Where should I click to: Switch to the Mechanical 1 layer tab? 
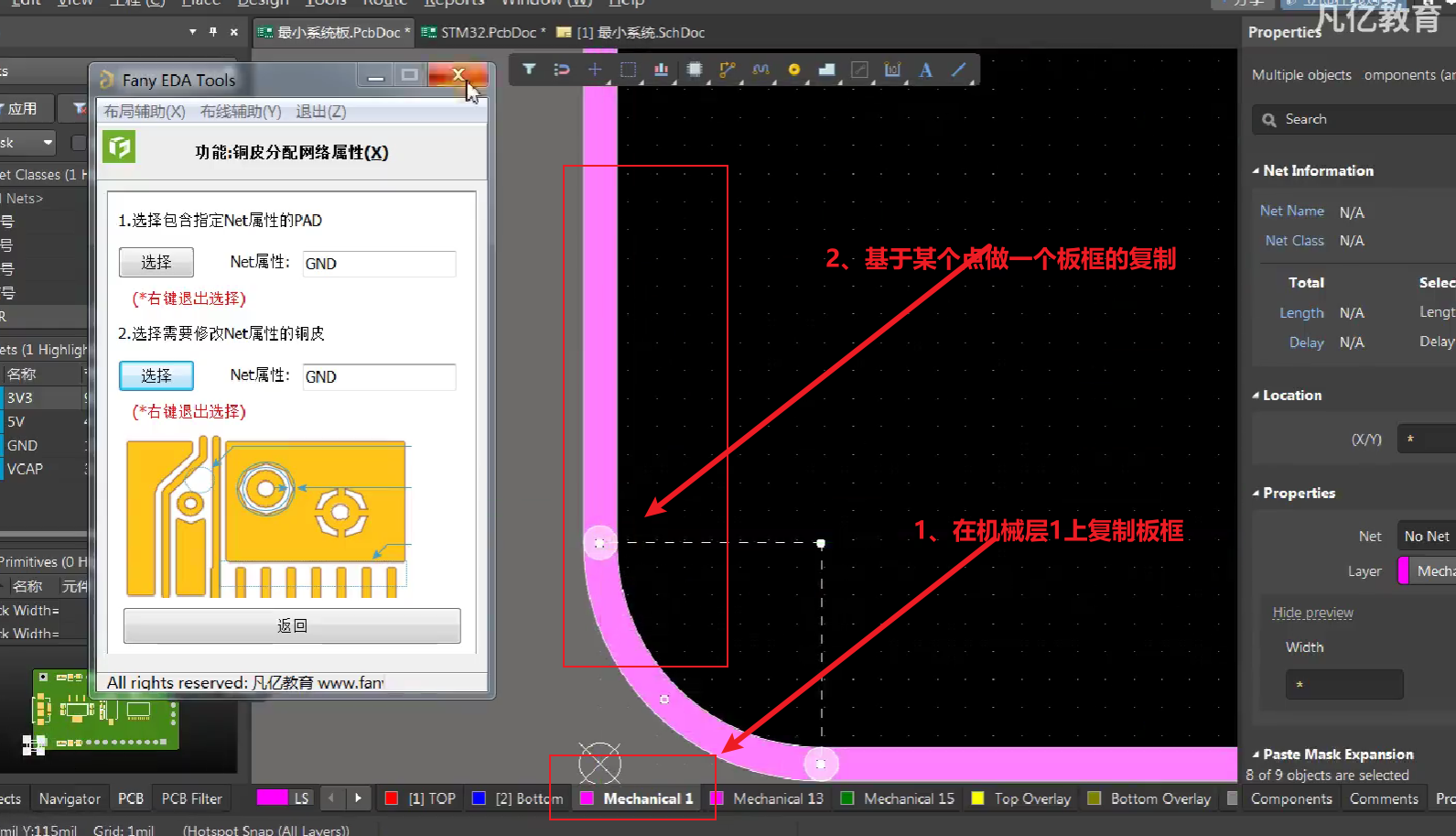click(x=638, y=798)
